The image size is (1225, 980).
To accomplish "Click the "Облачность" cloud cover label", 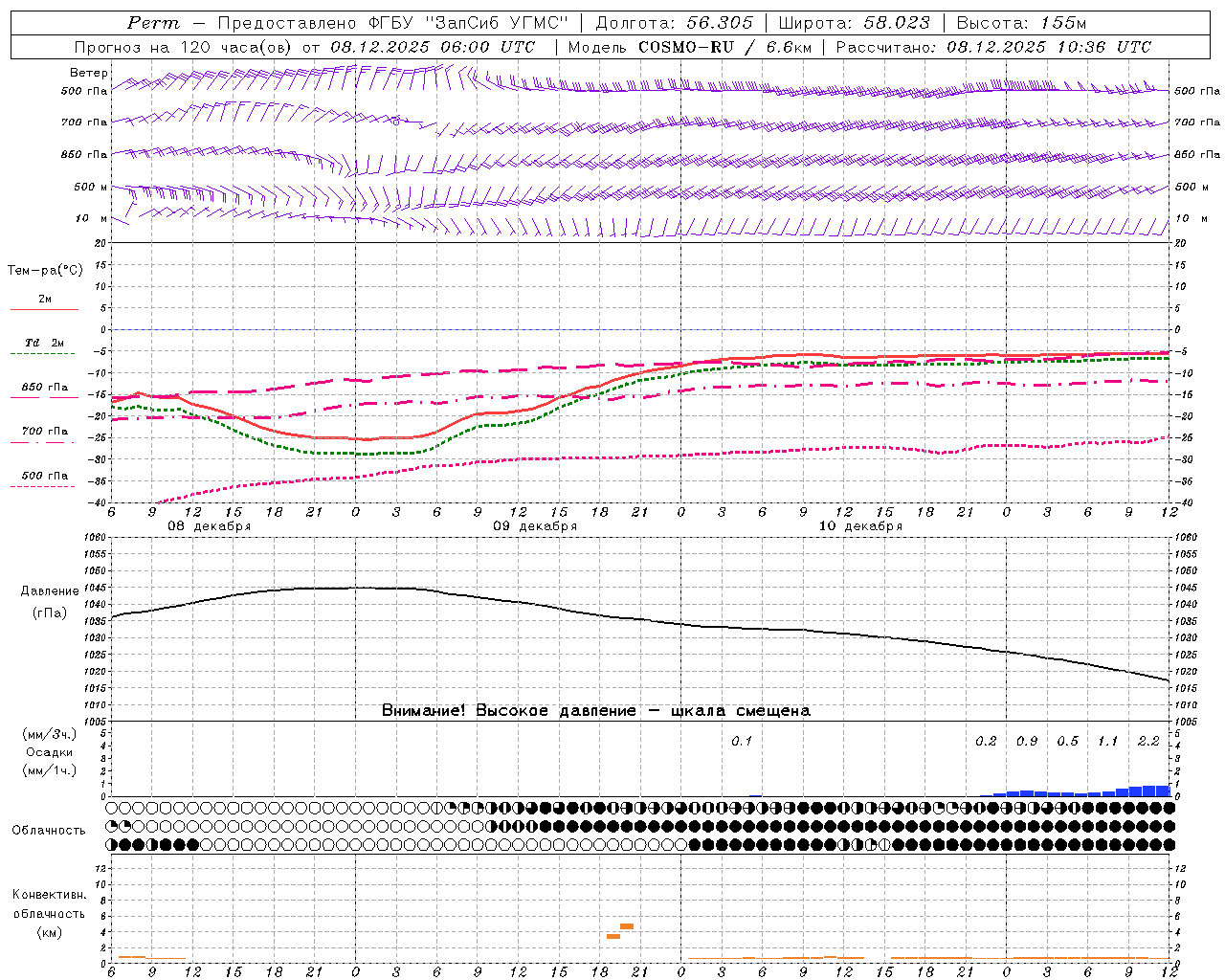I will 49,831.
